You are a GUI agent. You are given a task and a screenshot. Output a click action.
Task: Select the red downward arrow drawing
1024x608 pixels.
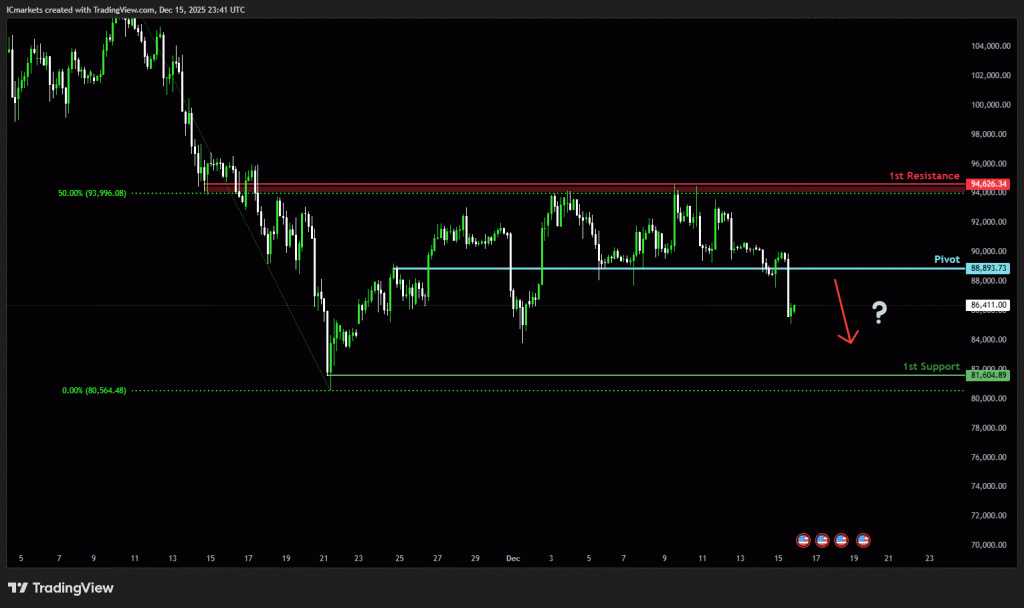click(x=843, y=313)
